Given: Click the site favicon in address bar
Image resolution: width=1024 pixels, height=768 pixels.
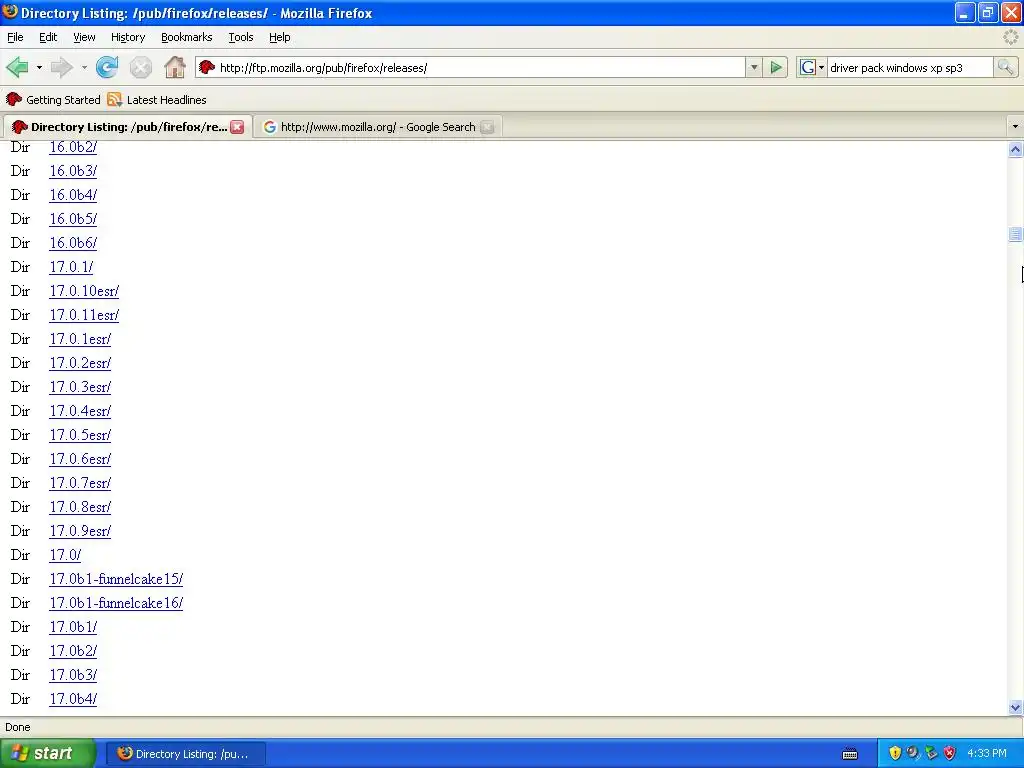Looking at the screenshot, I should 207,67.
